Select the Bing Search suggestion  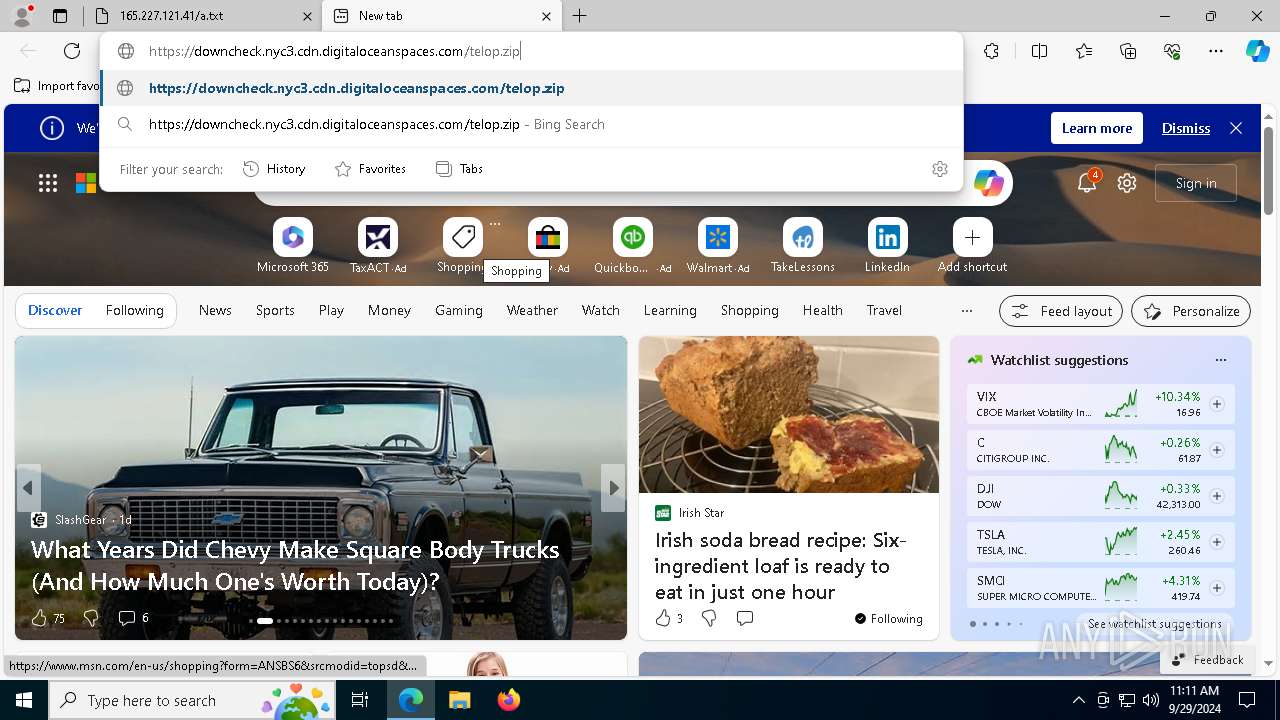coord(531,124)
